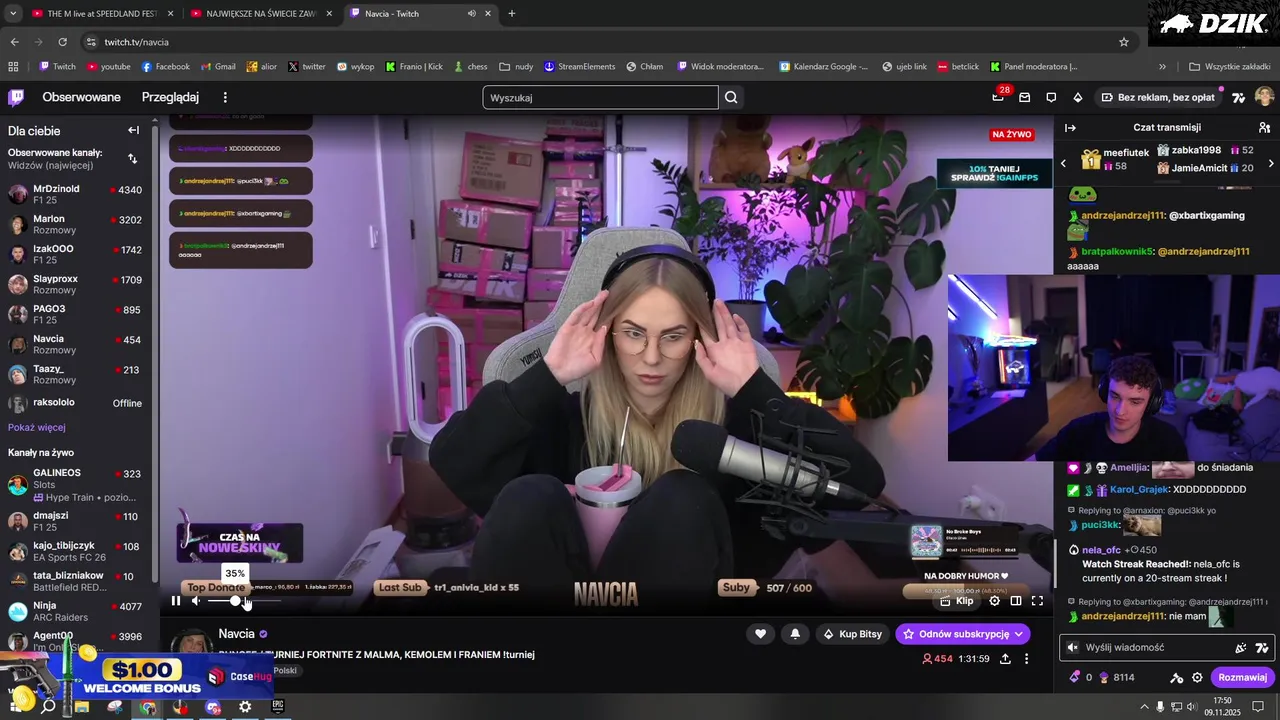Open PAGO3 channel in sidebar
Image resolution: width=1280 pixels, height=720 pixels.
pos(75,314)
